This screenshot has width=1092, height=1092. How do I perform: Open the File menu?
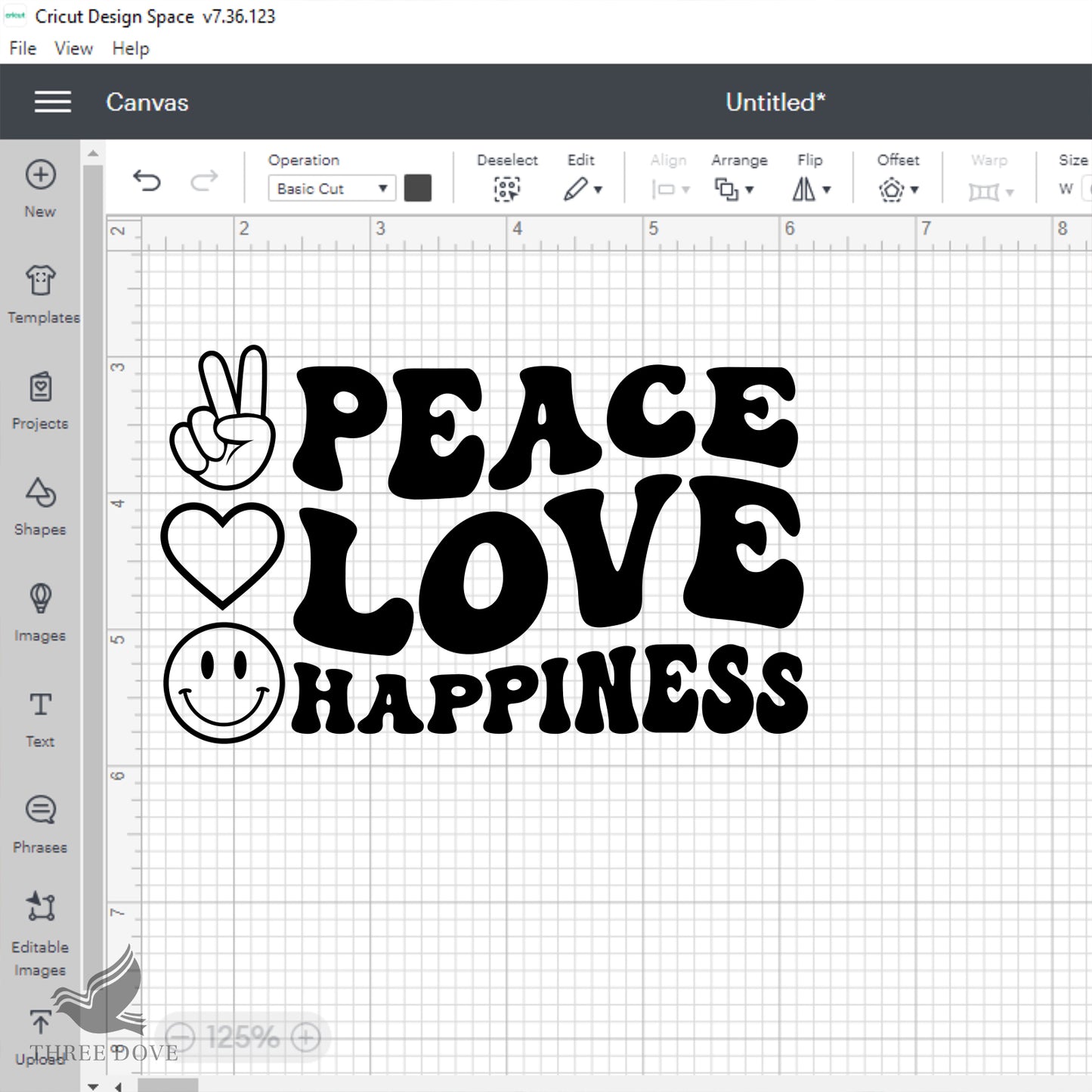[x=23, y=48]
